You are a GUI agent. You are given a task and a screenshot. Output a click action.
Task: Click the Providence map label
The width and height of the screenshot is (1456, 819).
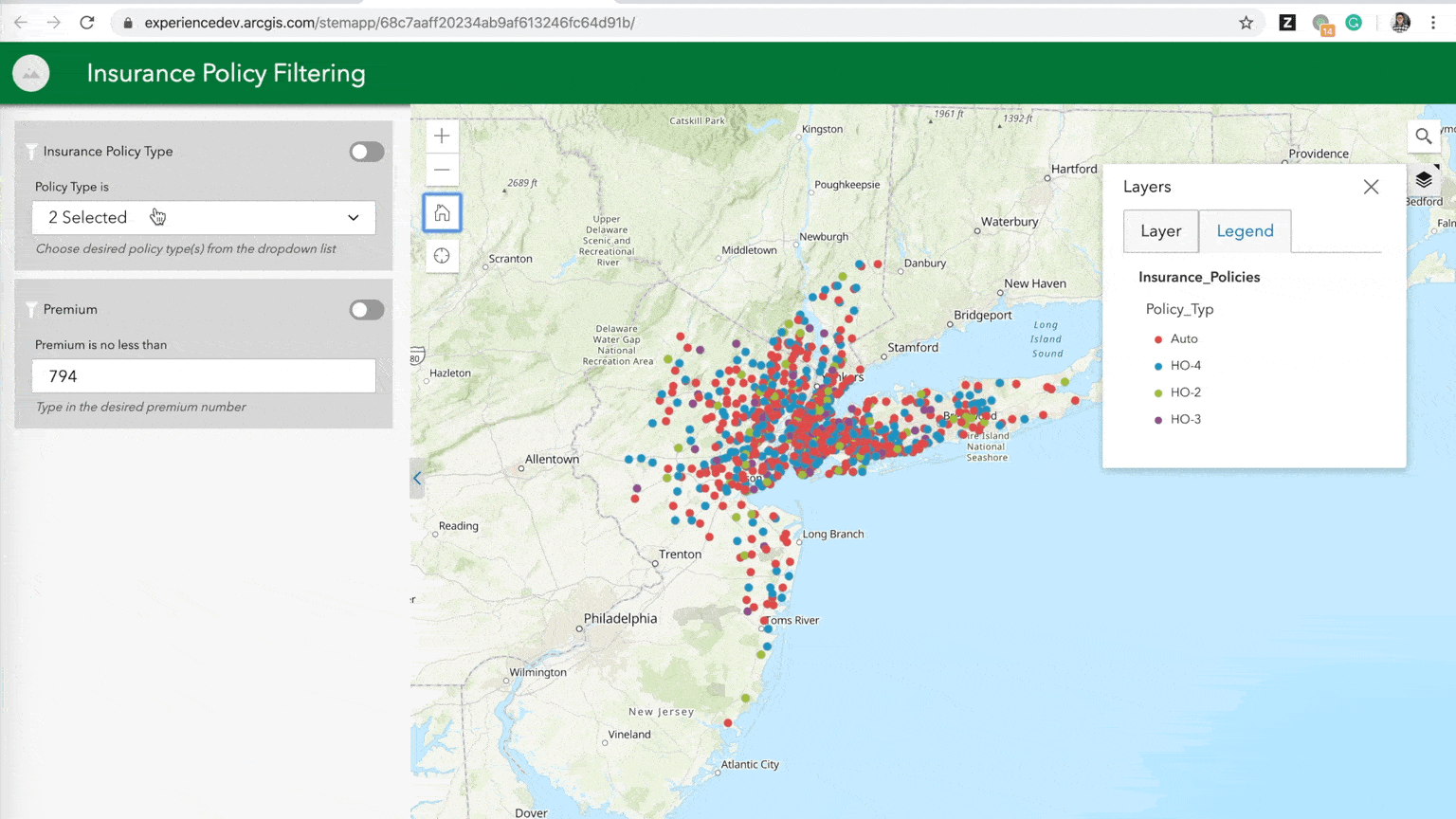[1319, 154]
